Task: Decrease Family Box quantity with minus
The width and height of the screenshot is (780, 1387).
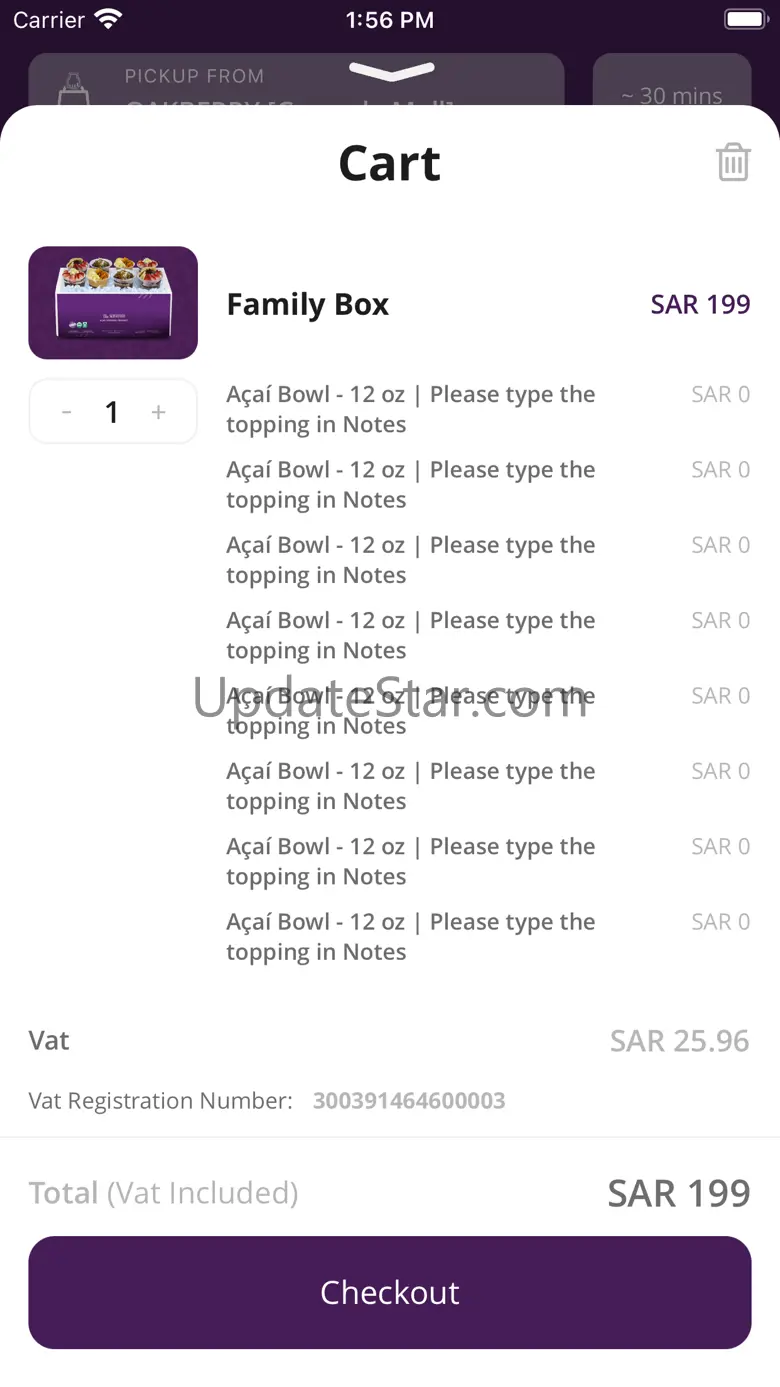Action: (x=67, y=412)
